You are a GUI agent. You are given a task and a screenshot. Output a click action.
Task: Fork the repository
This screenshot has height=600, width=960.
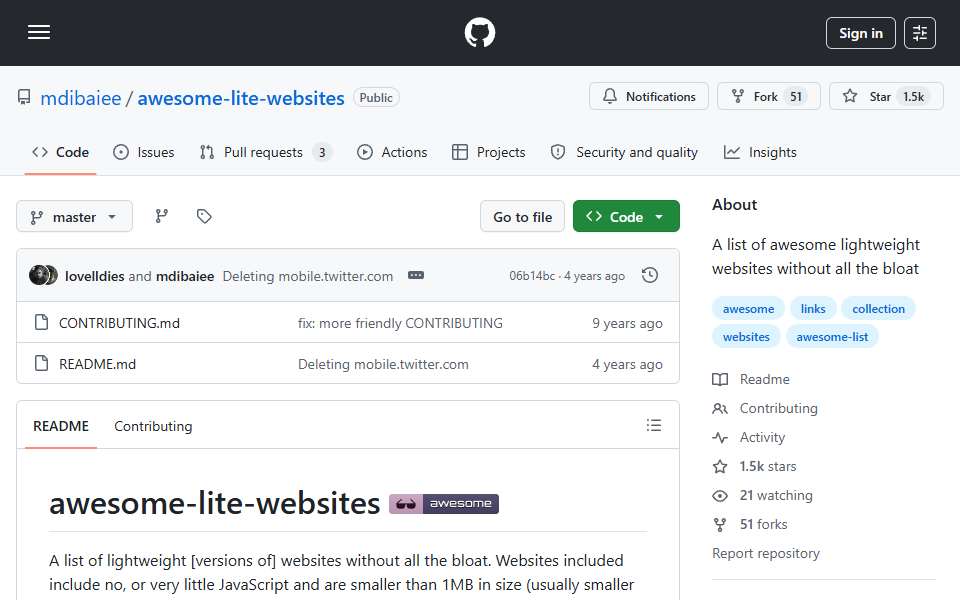(768, 97)
